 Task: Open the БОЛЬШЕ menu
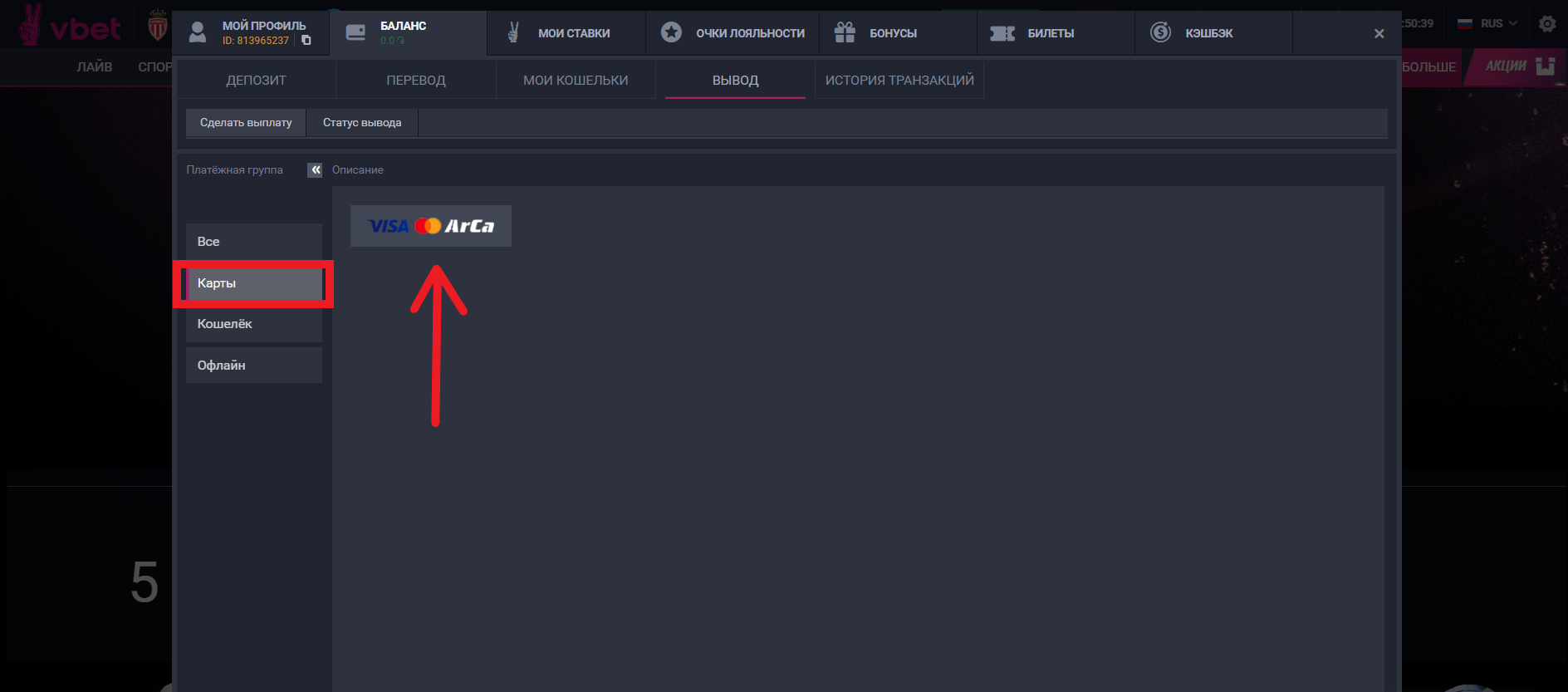pyautogui.click(x=1428, y=66)
